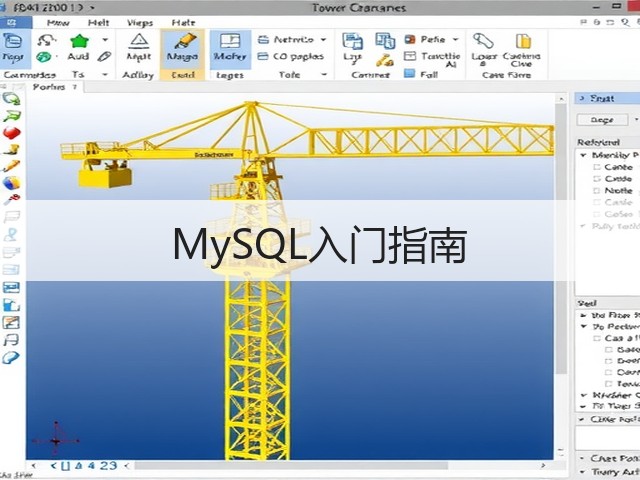The height and width of the screenshot is (480, 640).
Task: Toggle the Doef checkbox
Action: 609,361
